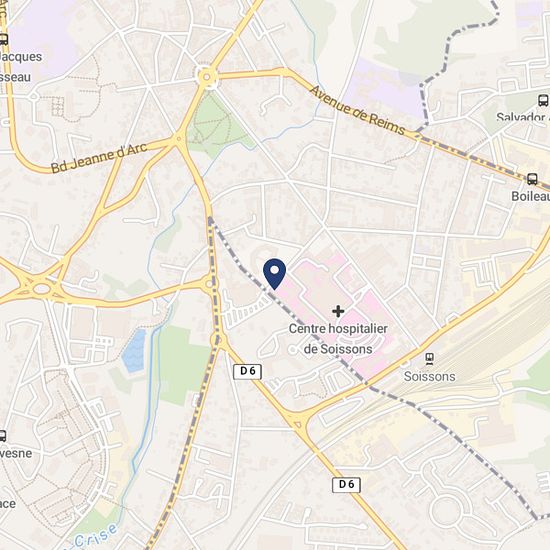Click the Jacques Rousseau stop name label
The image size is (550, 550).
(19, 67)
